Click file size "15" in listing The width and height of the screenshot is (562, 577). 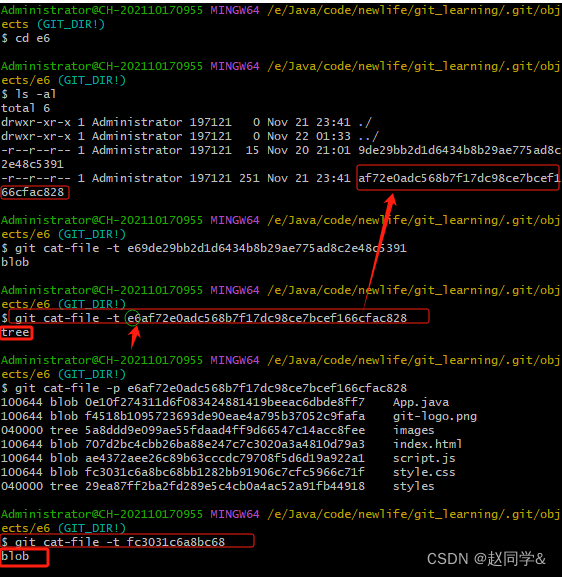[252, 150]
